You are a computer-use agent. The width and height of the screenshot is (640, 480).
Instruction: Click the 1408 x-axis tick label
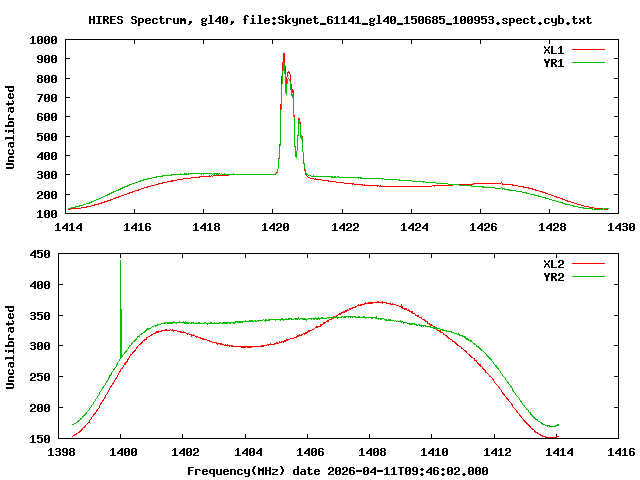[x=372, y=452]
